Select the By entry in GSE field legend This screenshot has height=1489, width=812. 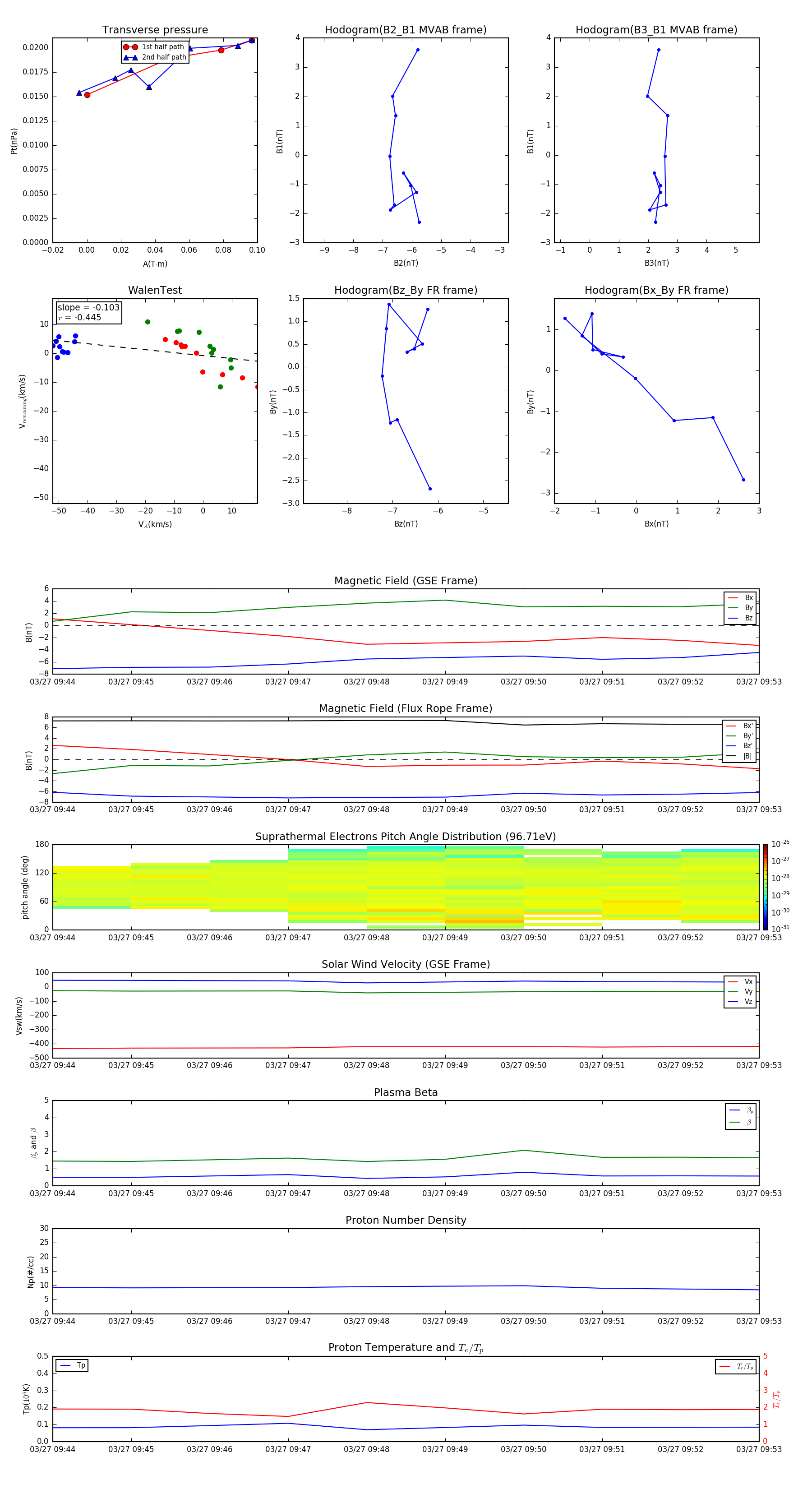click(740, 608)
